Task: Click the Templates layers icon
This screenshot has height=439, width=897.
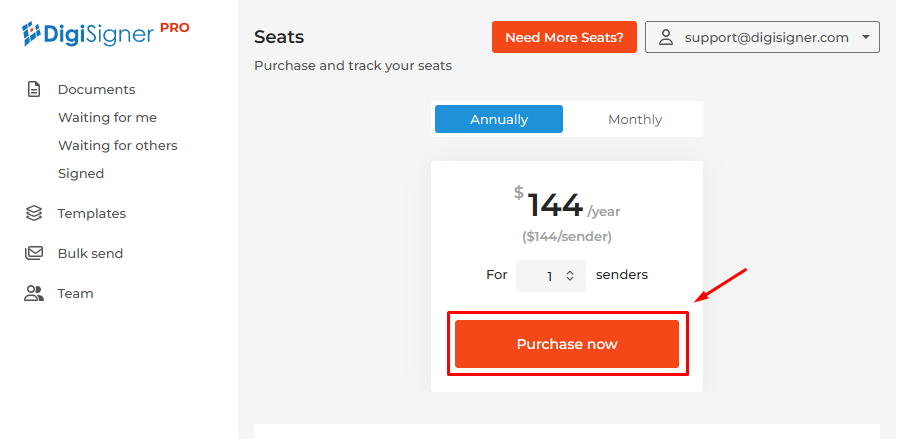Action: pyautogui.click(x=34, y=213)
